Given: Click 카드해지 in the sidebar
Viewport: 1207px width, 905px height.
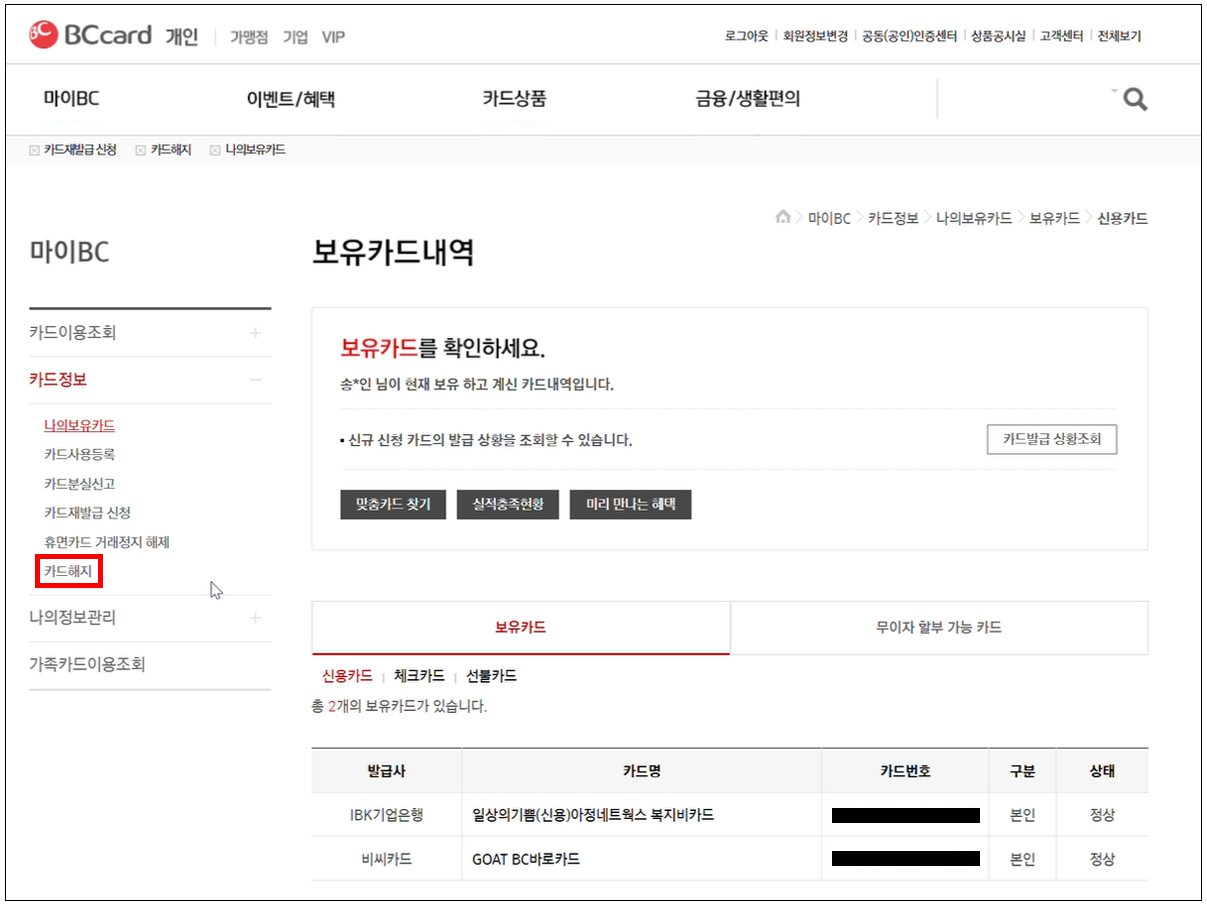Looking at the screenshot, I should (68, 572).
